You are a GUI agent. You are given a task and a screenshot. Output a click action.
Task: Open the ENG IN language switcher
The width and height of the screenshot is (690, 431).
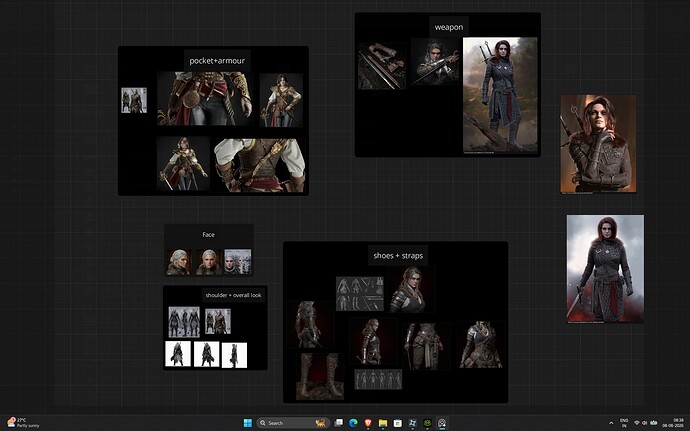(x=624, y=423)
